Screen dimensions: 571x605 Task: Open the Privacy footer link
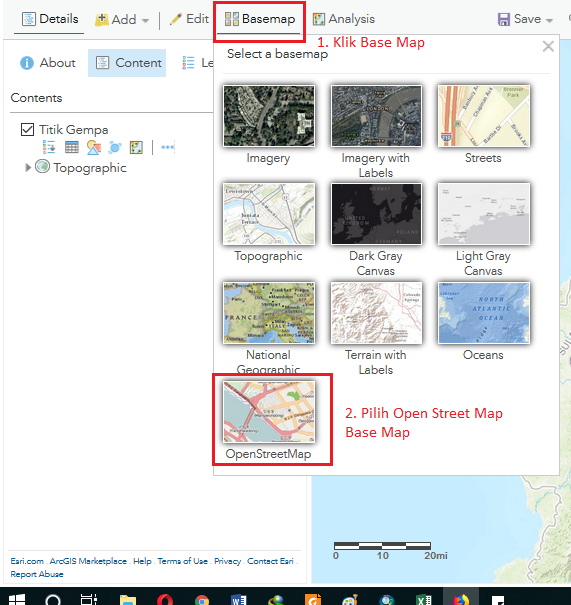(x=227, y=561)
